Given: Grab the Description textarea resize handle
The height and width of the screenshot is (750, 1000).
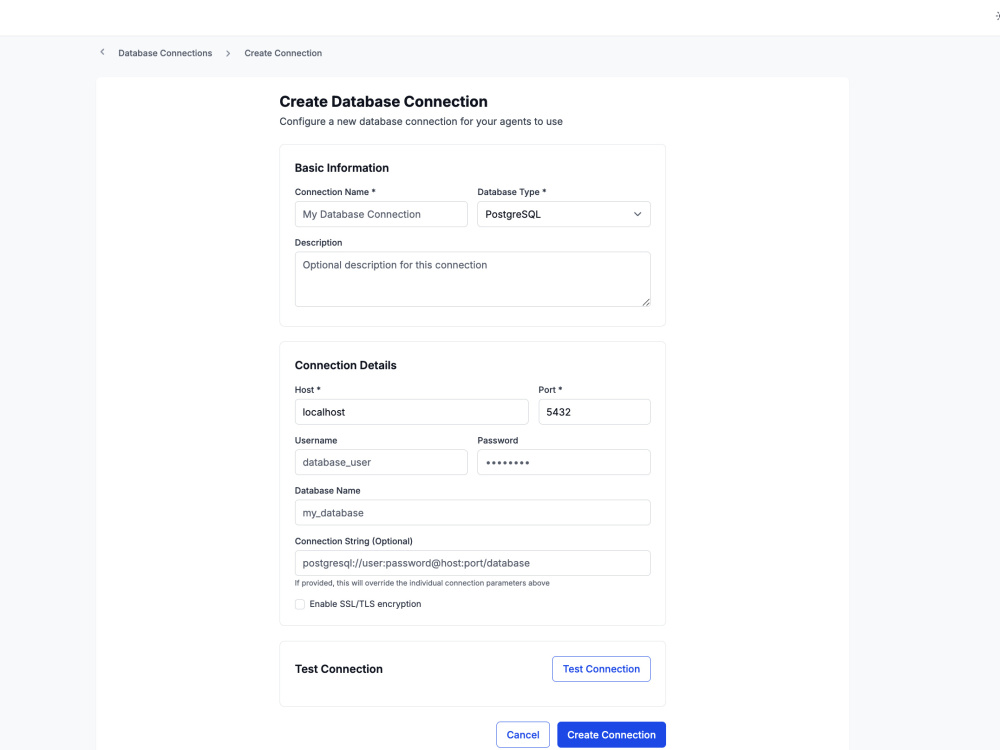Looking at the screenshot, I should coord(646,302).
